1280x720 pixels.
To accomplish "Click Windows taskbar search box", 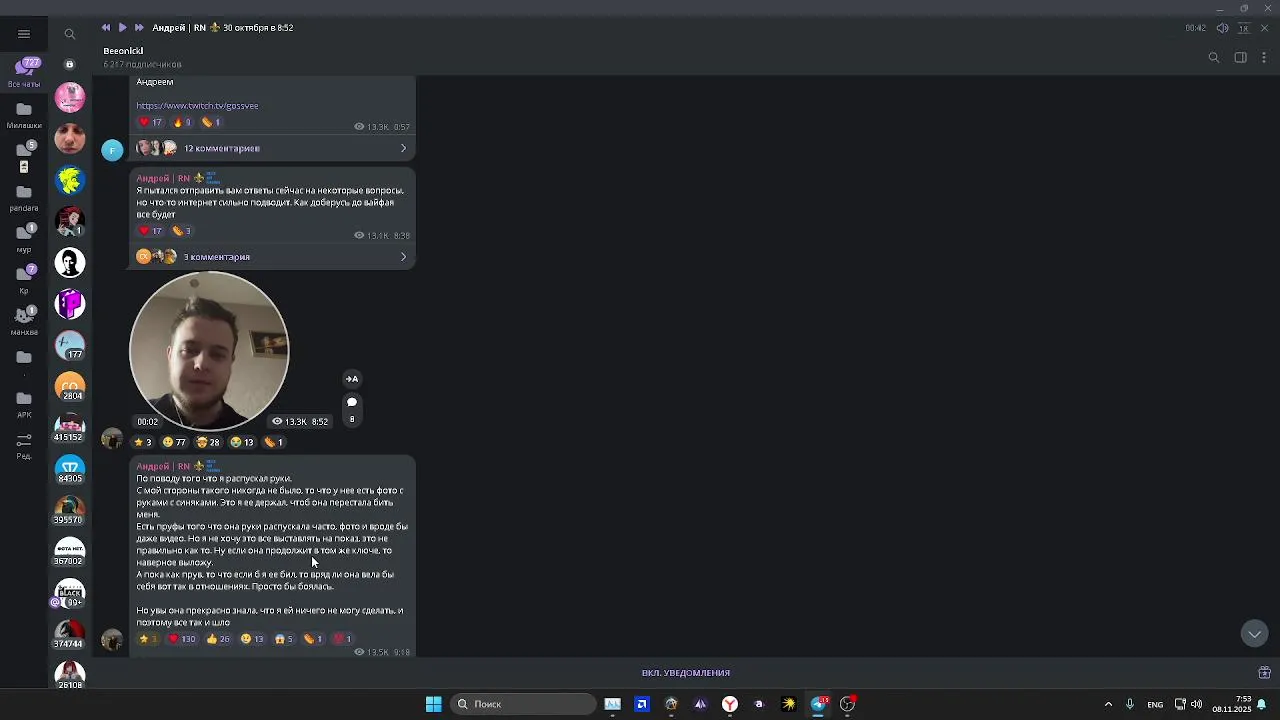I will pos(521,704).
